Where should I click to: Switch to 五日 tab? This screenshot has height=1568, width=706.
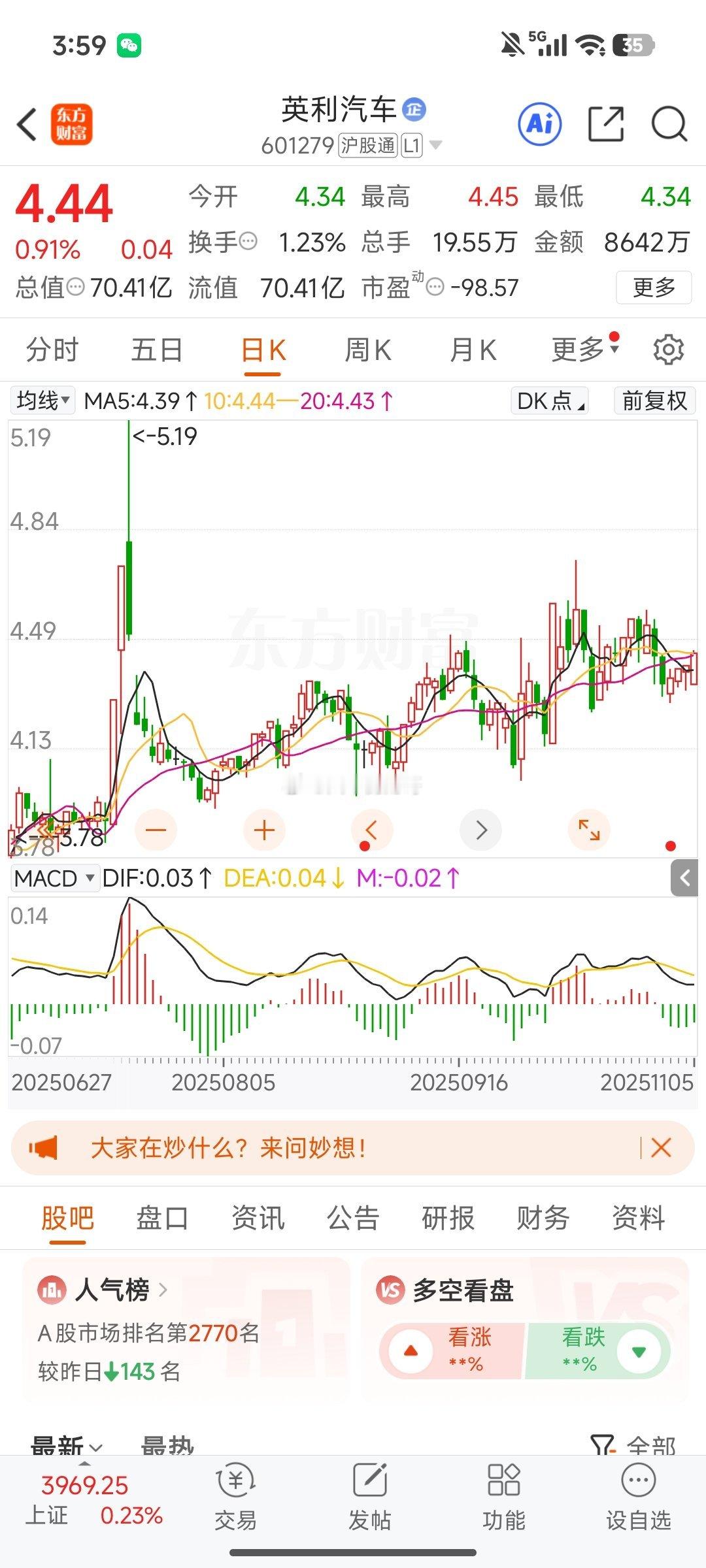(157, 350)
